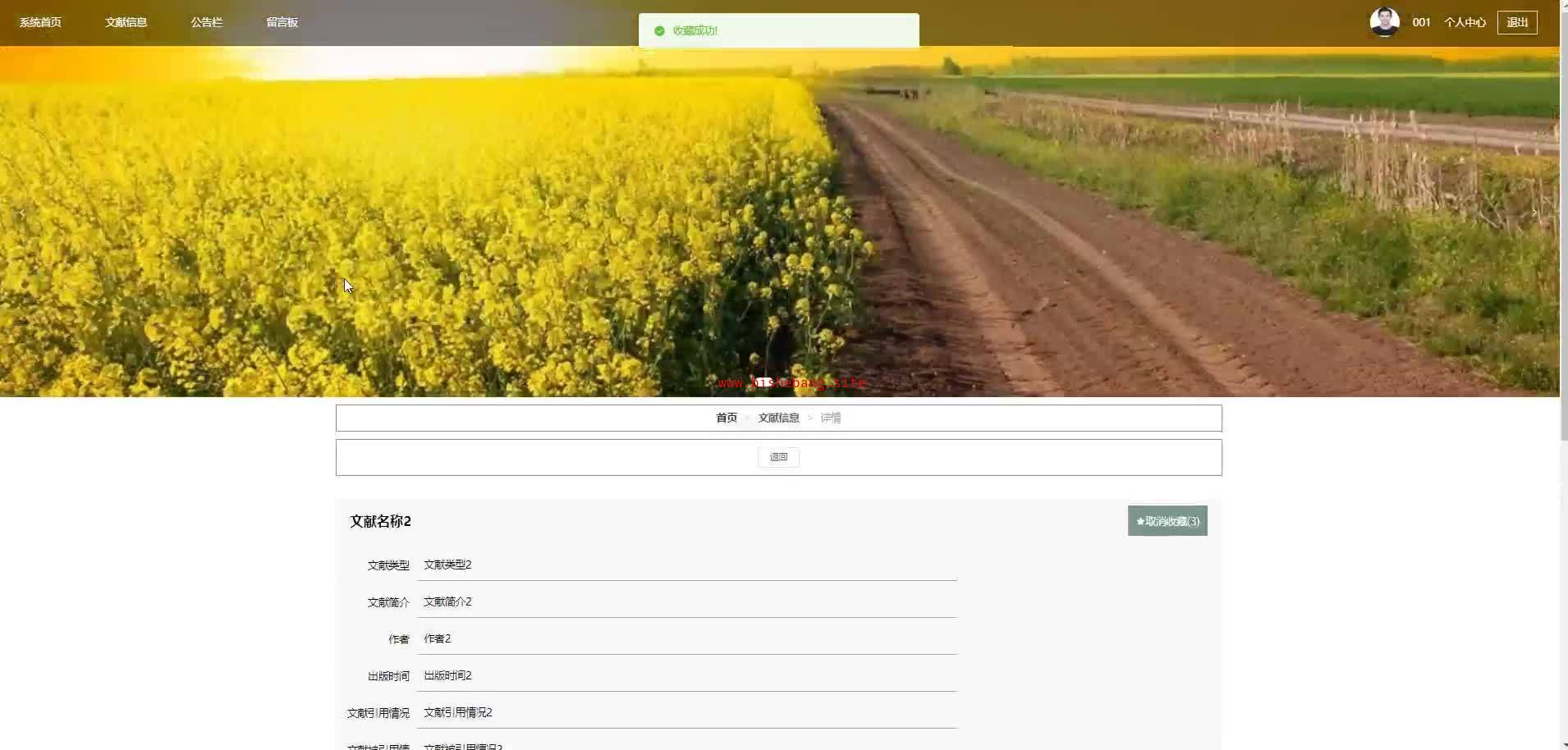Screen dimensions: 1568x750
Task: Click the 出版时间 field label
Action: point(388,676)
